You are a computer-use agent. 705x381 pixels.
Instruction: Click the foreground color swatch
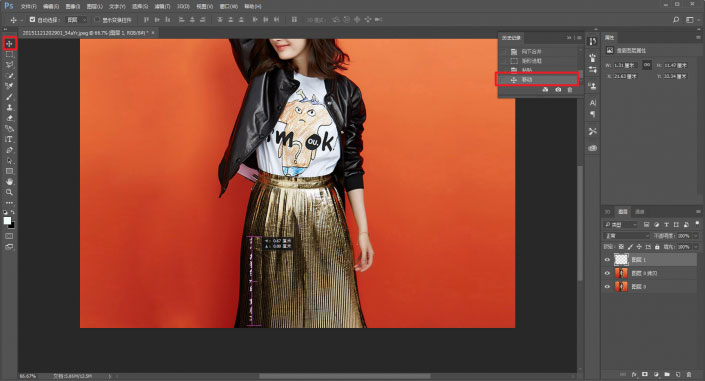pyautogui.click(x=7, y=220)
